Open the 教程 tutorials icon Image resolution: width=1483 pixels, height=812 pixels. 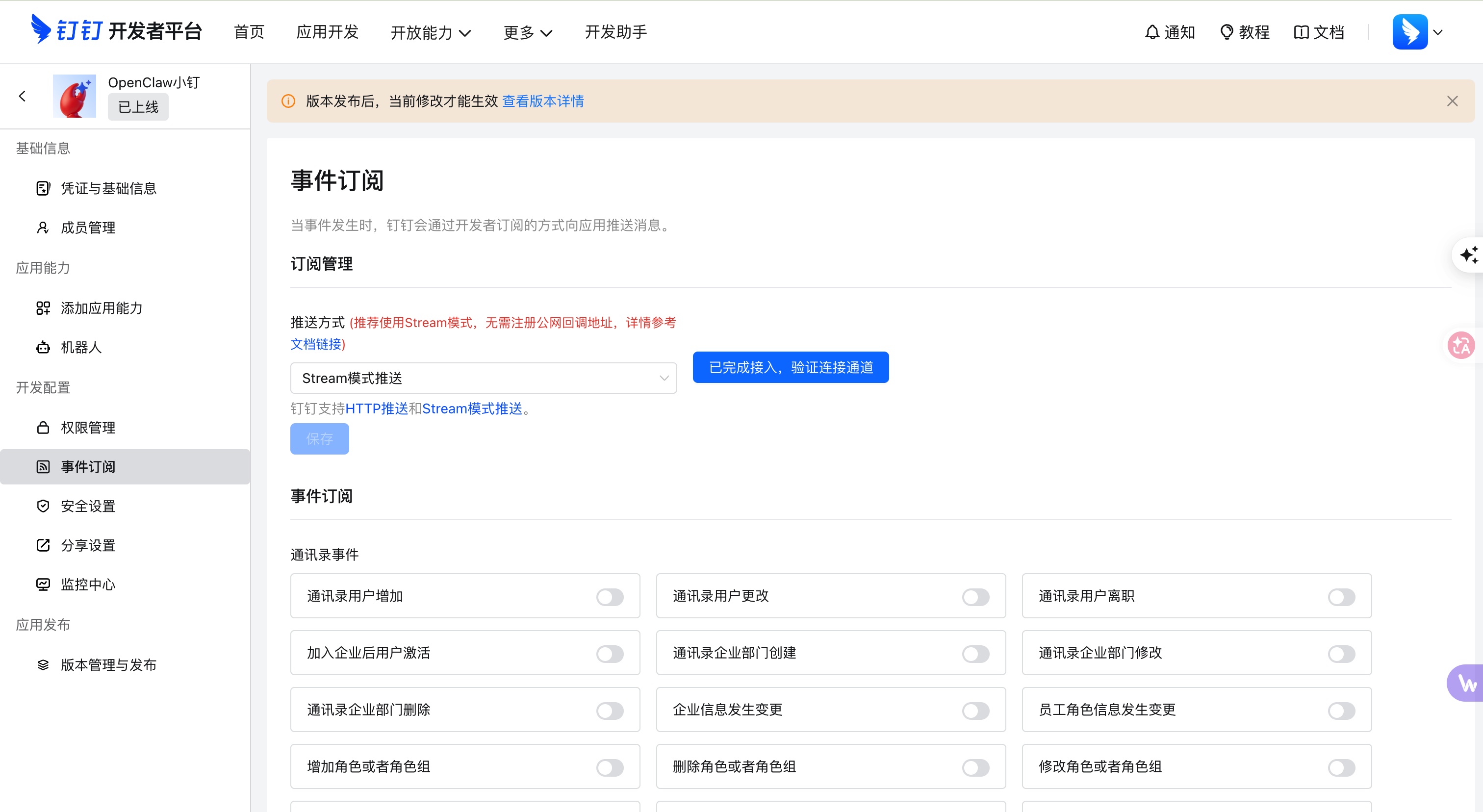click(1244, 32)
